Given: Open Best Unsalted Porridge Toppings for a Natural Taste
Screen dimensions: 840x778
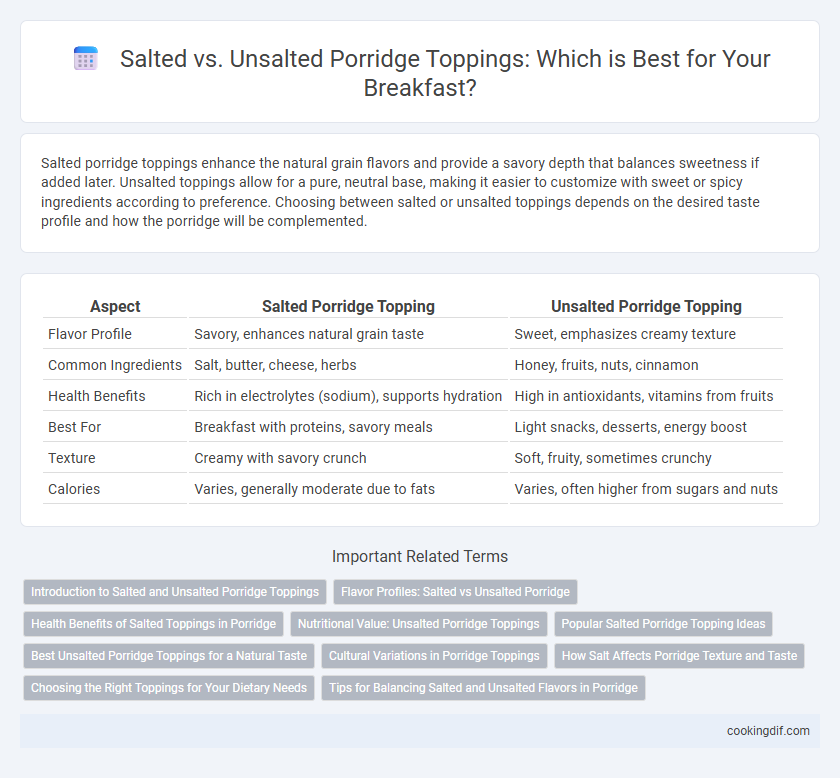Looking at the screenshot, I should (169, 656).
